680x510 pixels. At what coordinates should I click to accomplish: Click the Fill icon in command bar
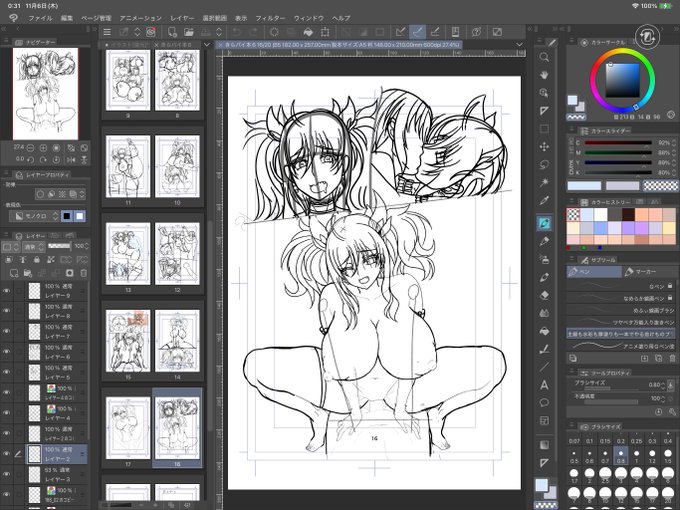308,32
